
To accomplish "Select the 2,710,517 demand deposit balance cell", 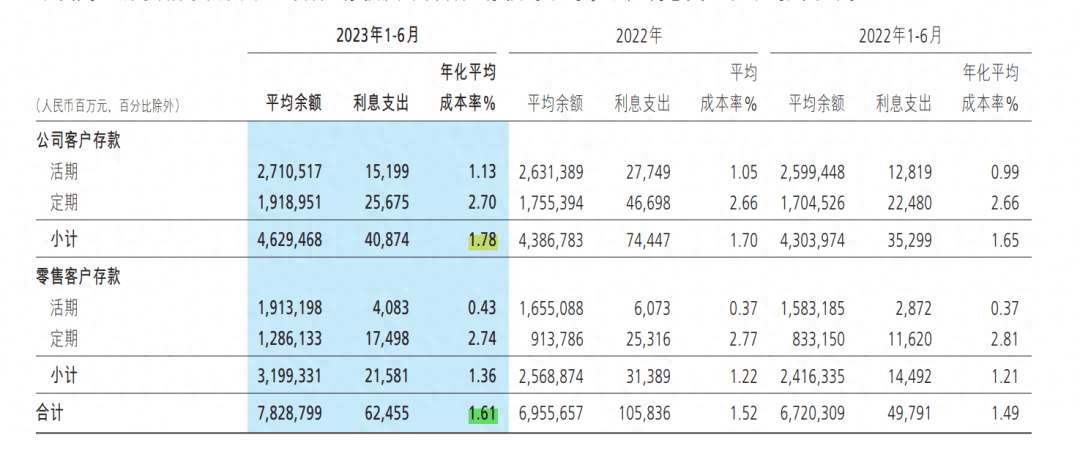I will 289,172.
